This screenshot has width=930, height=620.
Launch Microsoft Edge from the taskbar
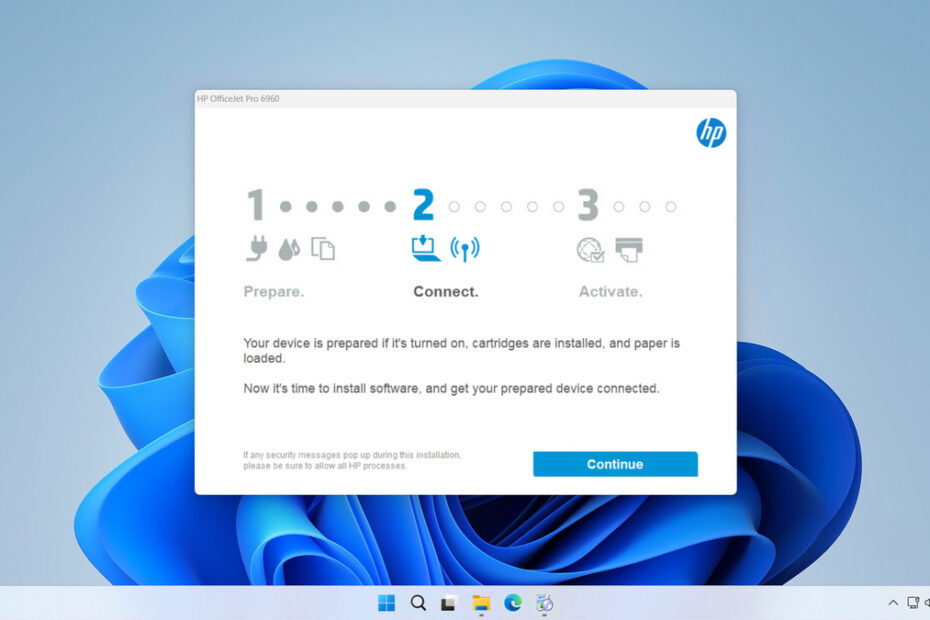(513, 603)
